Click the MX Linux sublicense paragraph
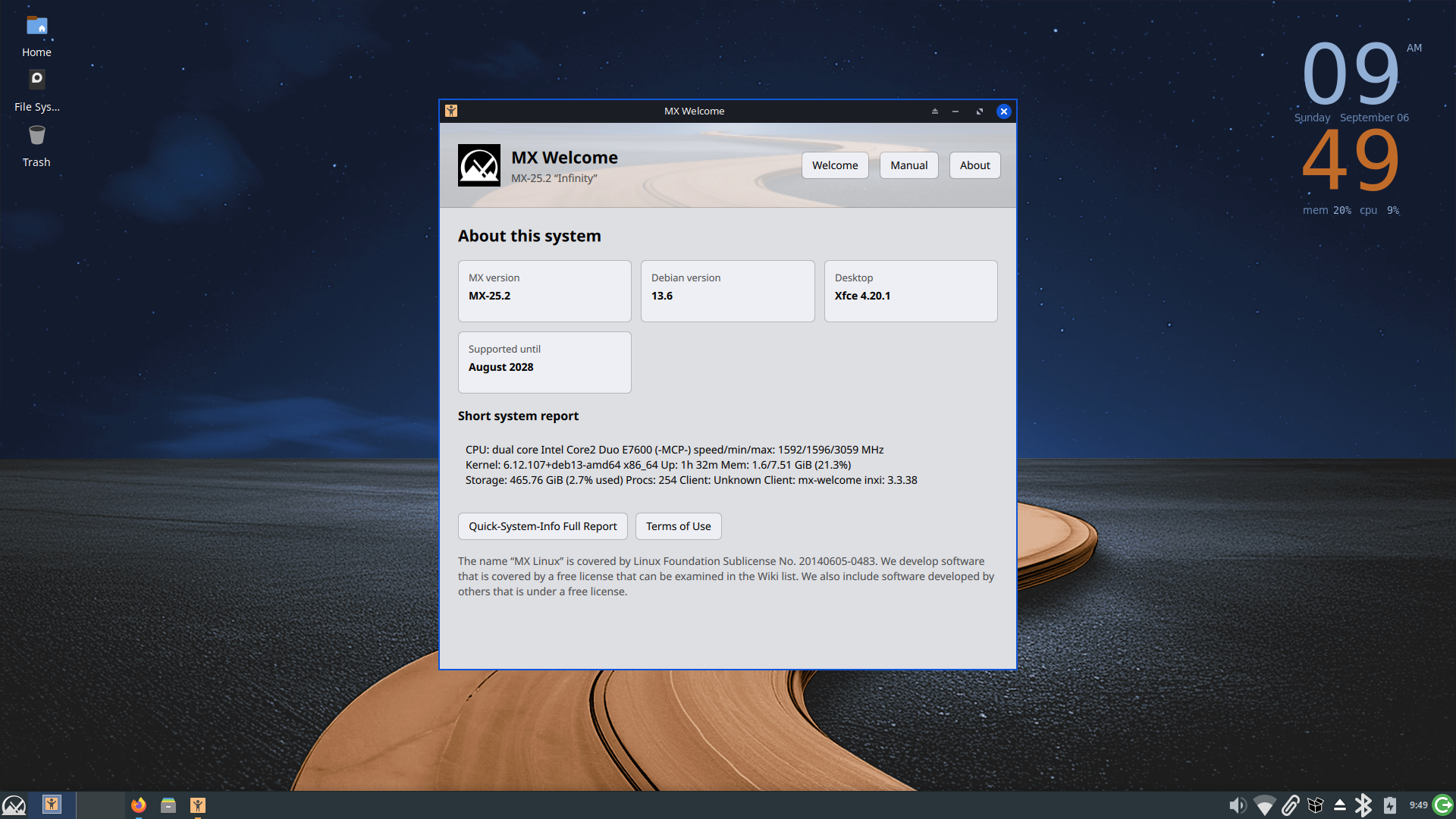The width and height of the screenshot is (1456, 819). 726,576
